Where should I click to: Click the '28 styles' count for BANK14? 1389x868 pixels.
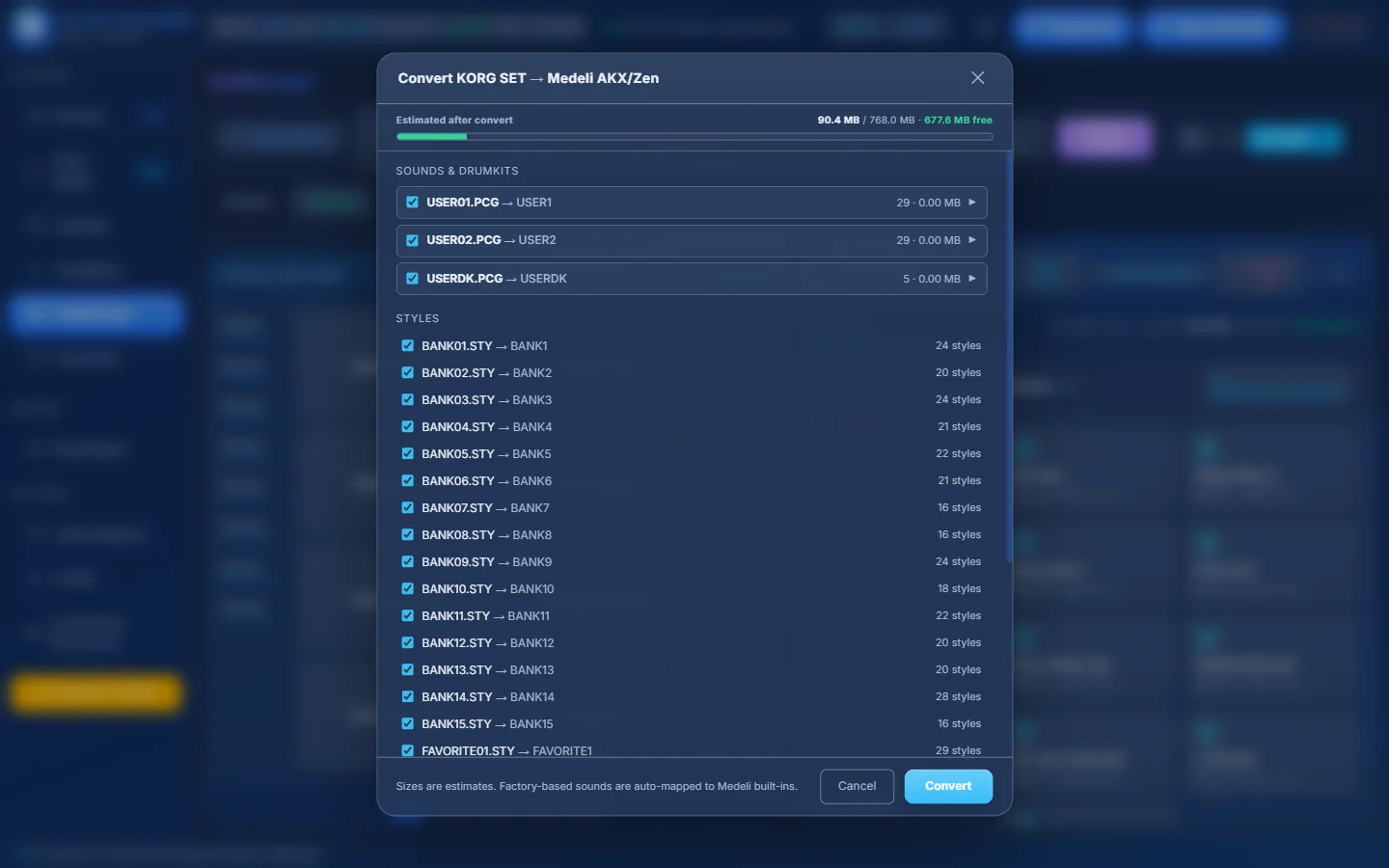click(x=958, y=696)
